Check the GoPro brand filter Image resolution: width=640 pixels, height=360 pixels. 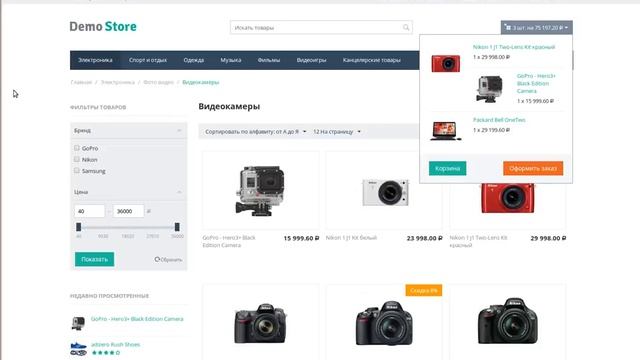click(77, 148)
